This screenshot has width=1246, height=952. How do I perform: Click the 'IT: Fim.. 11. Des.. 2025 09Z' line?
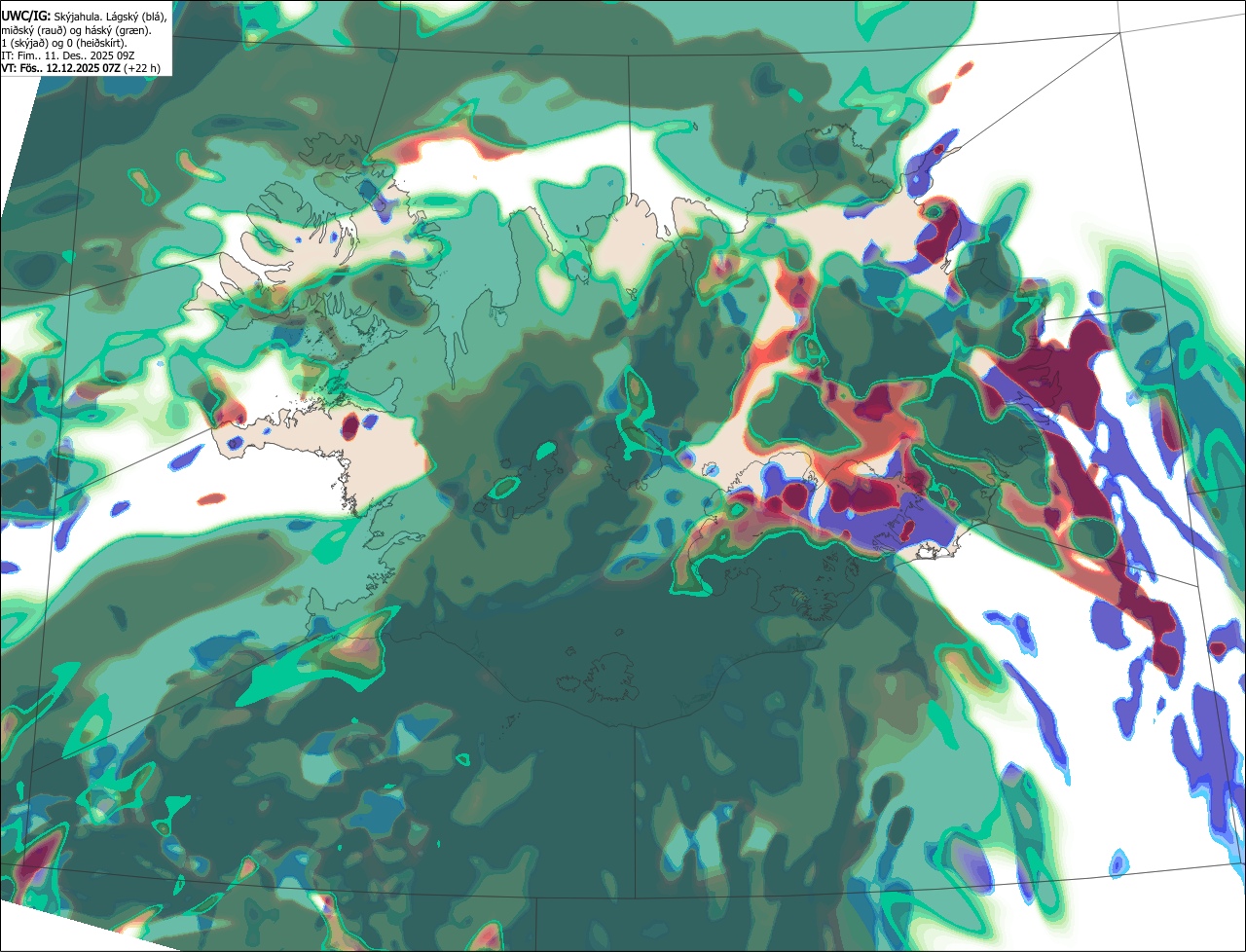[68, 55]
